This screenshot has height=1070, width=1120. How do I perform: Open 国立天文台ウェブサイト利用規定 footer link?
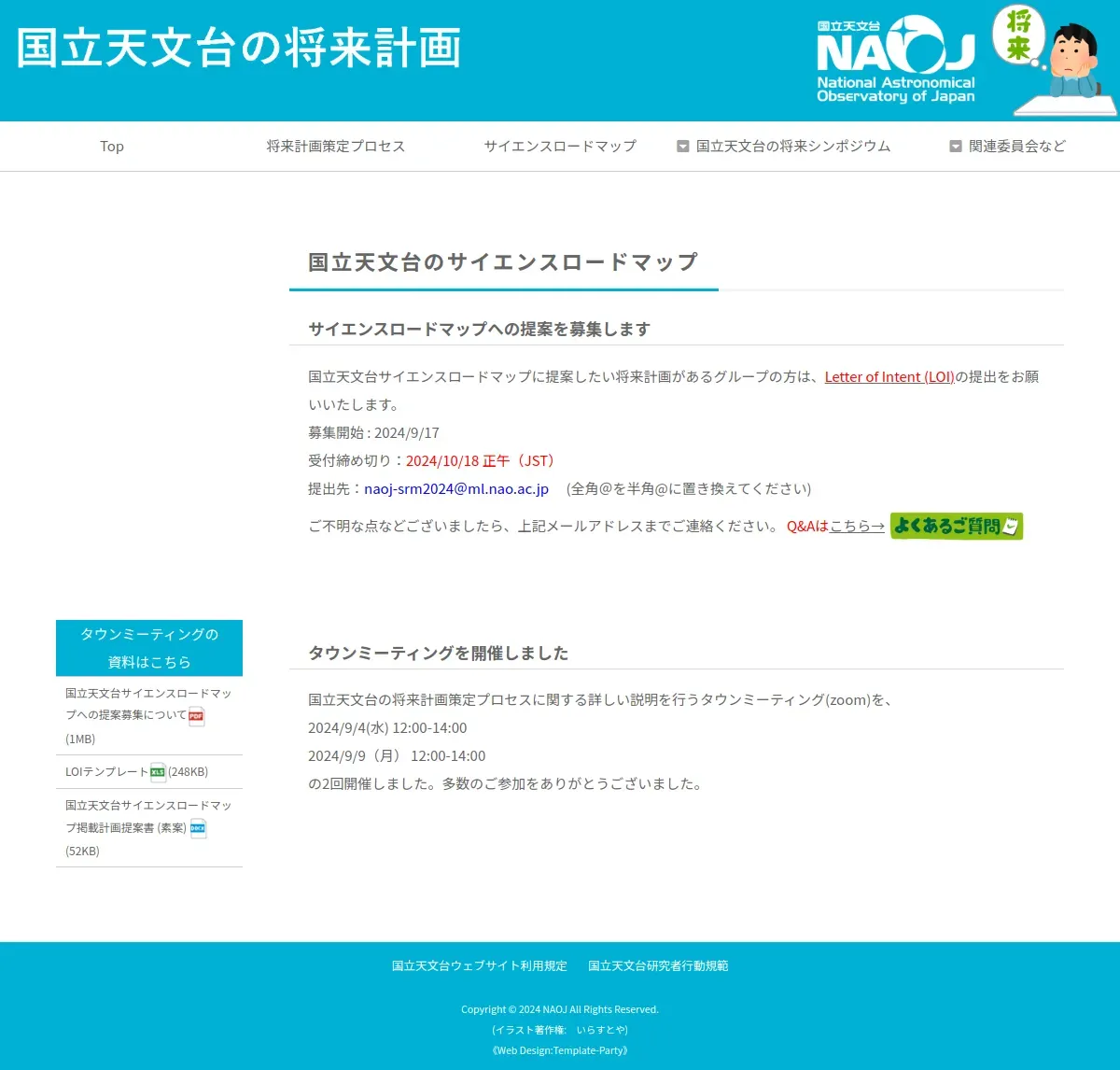tap(480, 966)
